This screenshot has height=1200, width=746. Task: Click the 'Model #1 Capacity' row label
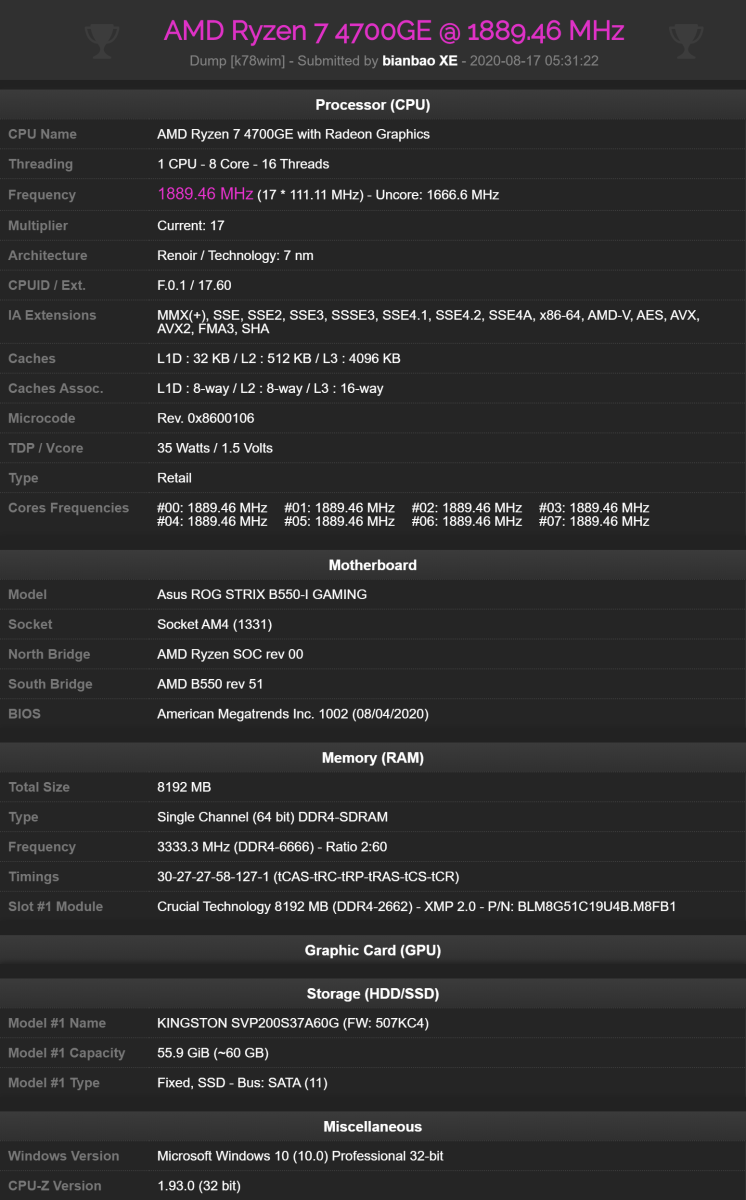67,1054
